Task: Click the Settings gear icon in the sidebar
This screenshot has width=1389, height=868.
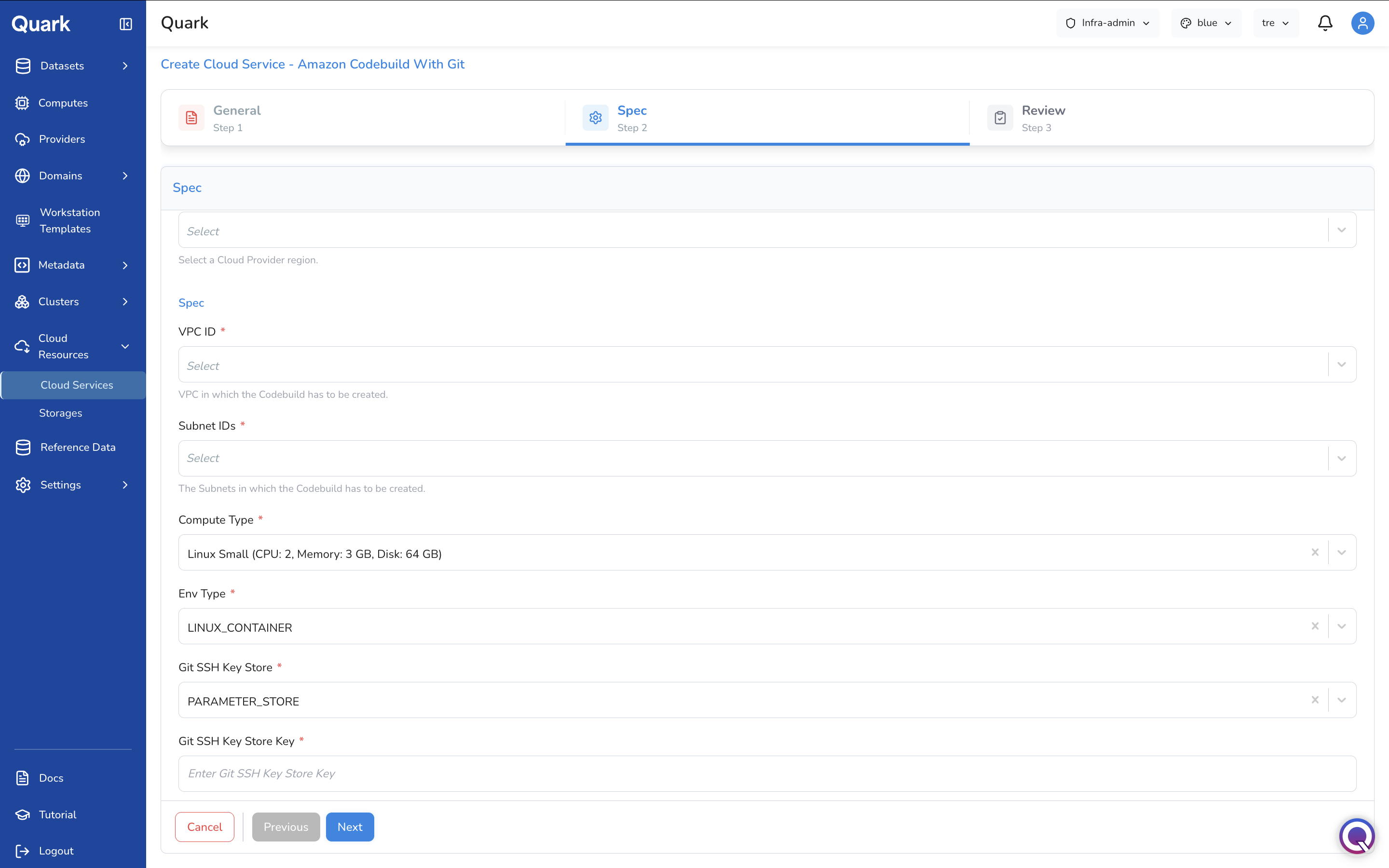Action: point(23,485)
